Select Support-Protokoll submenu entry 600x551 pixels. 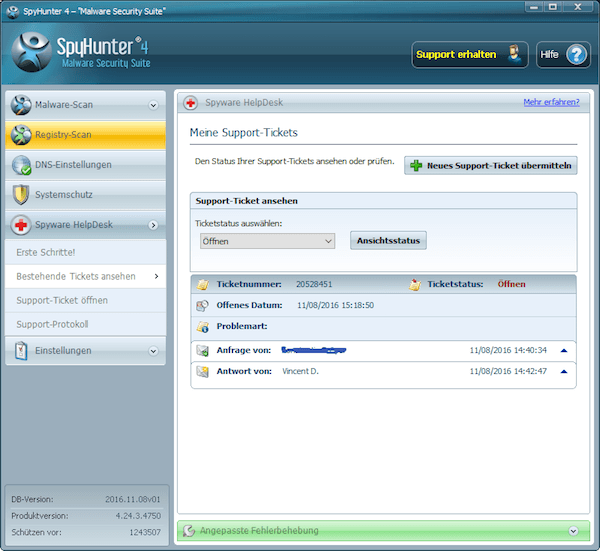(x=86, y=324)
